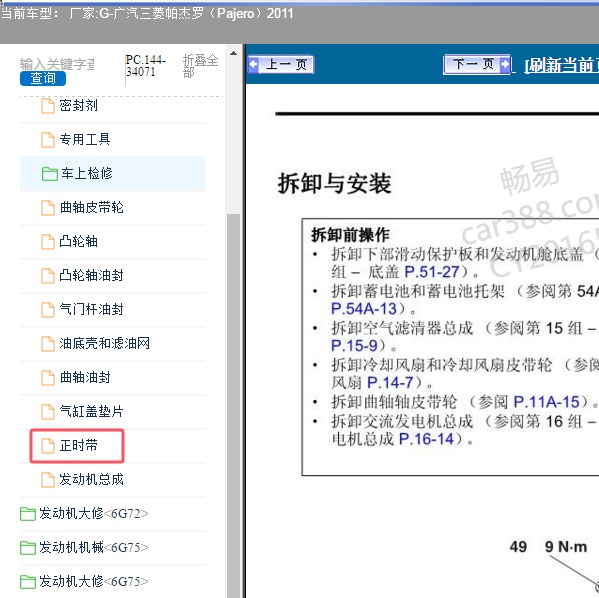Open the P.51-27 page reference link
This screenshot has width=599, height=598.
(432, 272)
